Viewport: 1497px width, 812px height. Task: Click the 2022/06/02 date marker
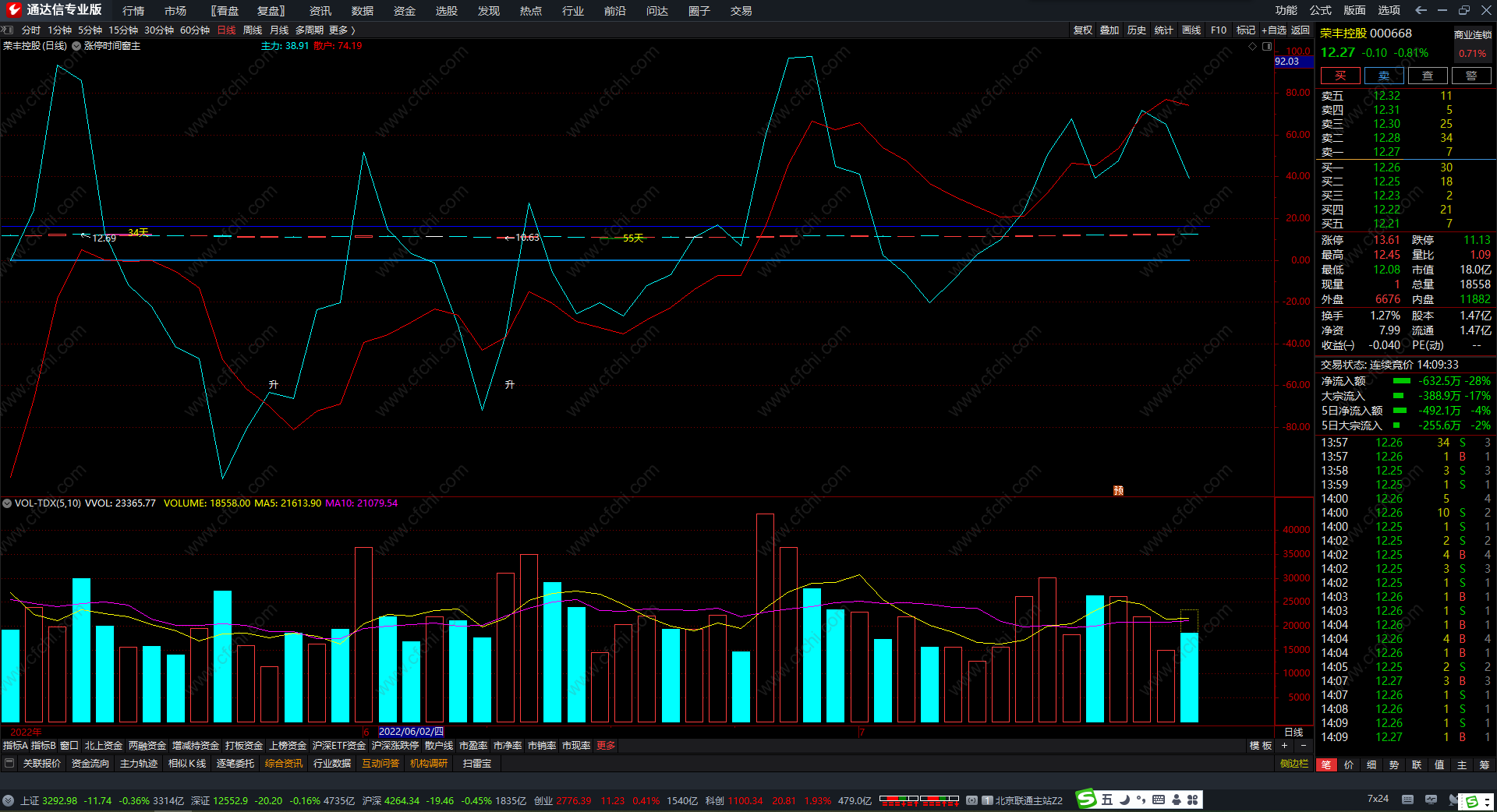(411, 732)
